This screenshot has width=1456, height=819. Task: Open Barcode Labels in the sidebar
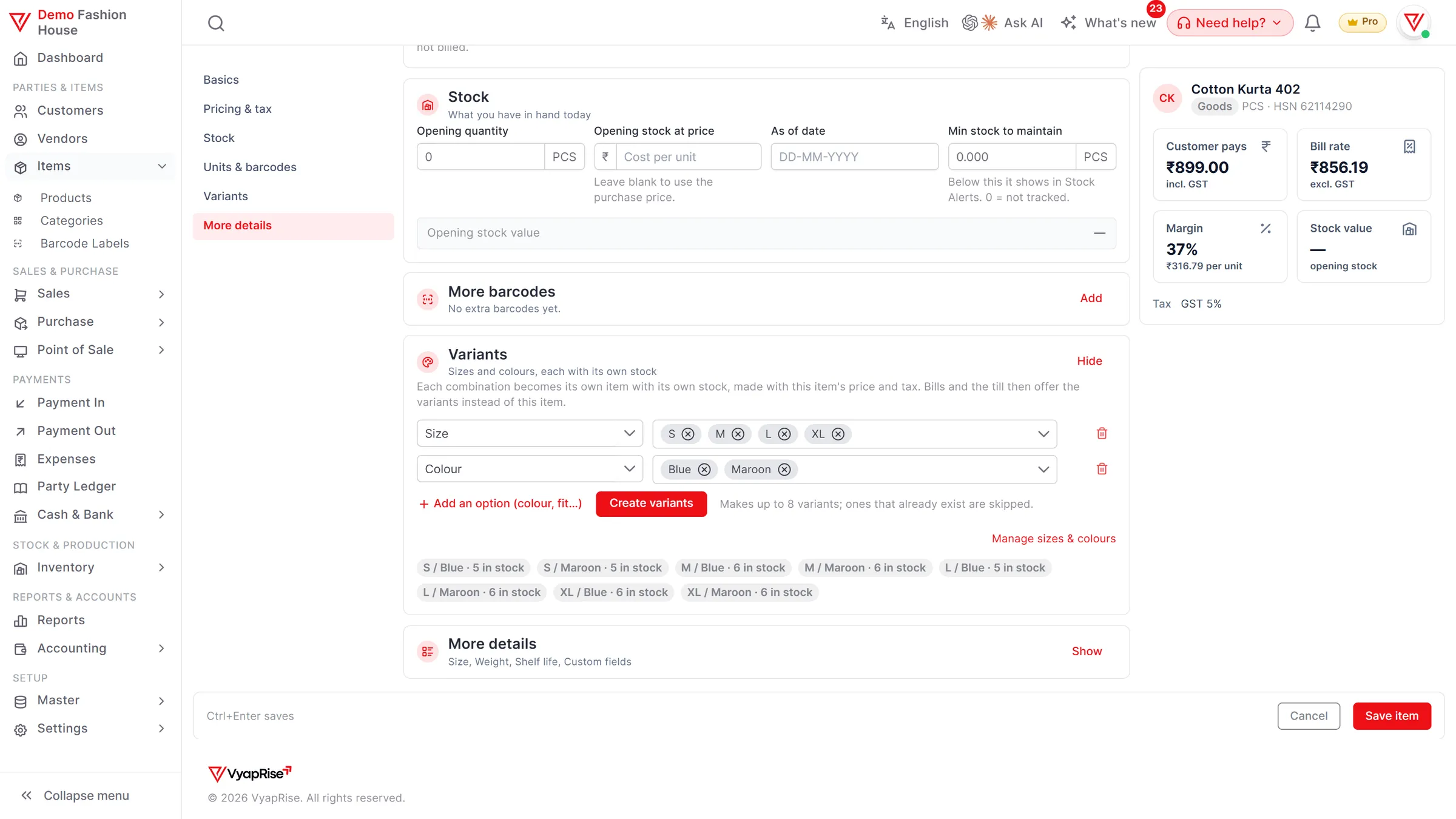pos(84,243)
